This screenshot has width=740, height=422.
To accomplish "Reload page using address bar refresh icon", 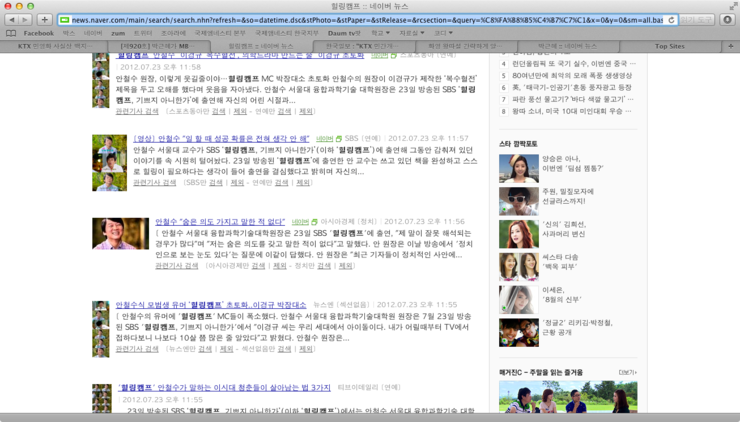I will pos(671,20).
